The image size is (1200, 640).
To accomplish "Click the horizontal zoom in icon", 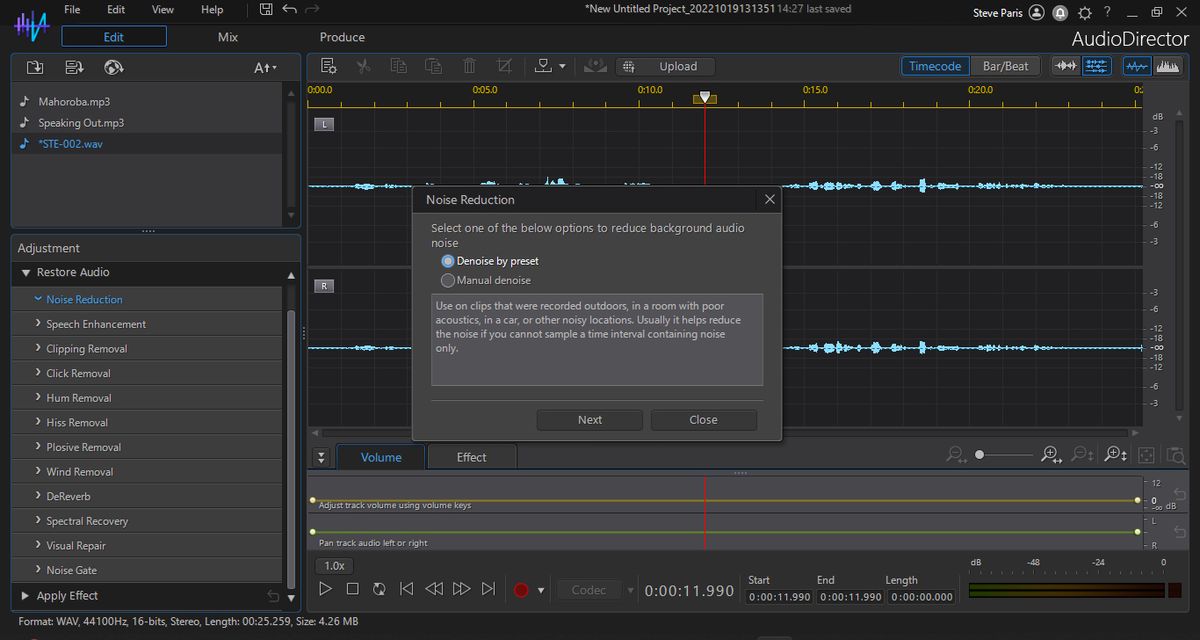I will 1050,455.
